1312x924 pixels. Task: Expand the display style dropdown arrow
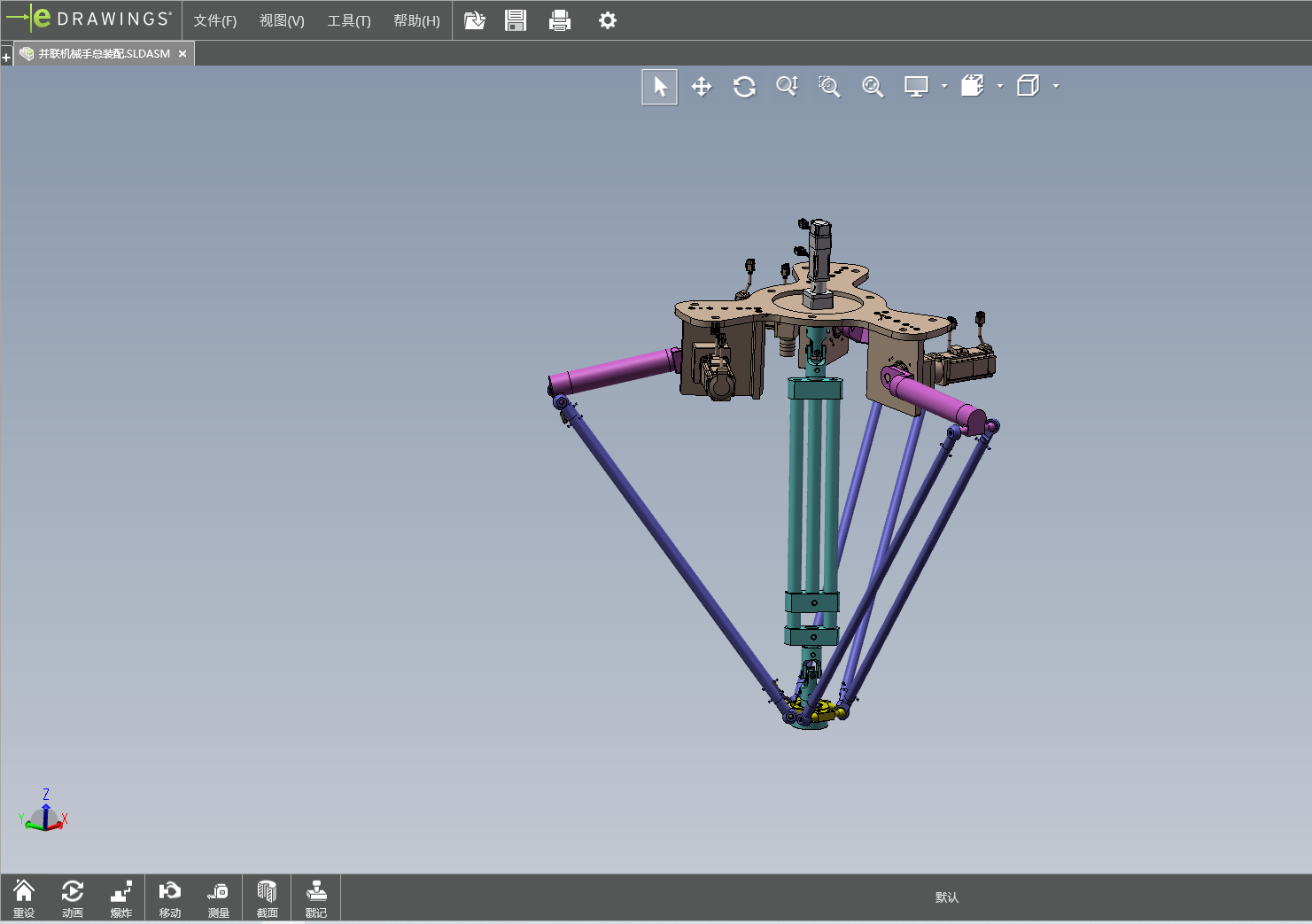click(1056, 86)
